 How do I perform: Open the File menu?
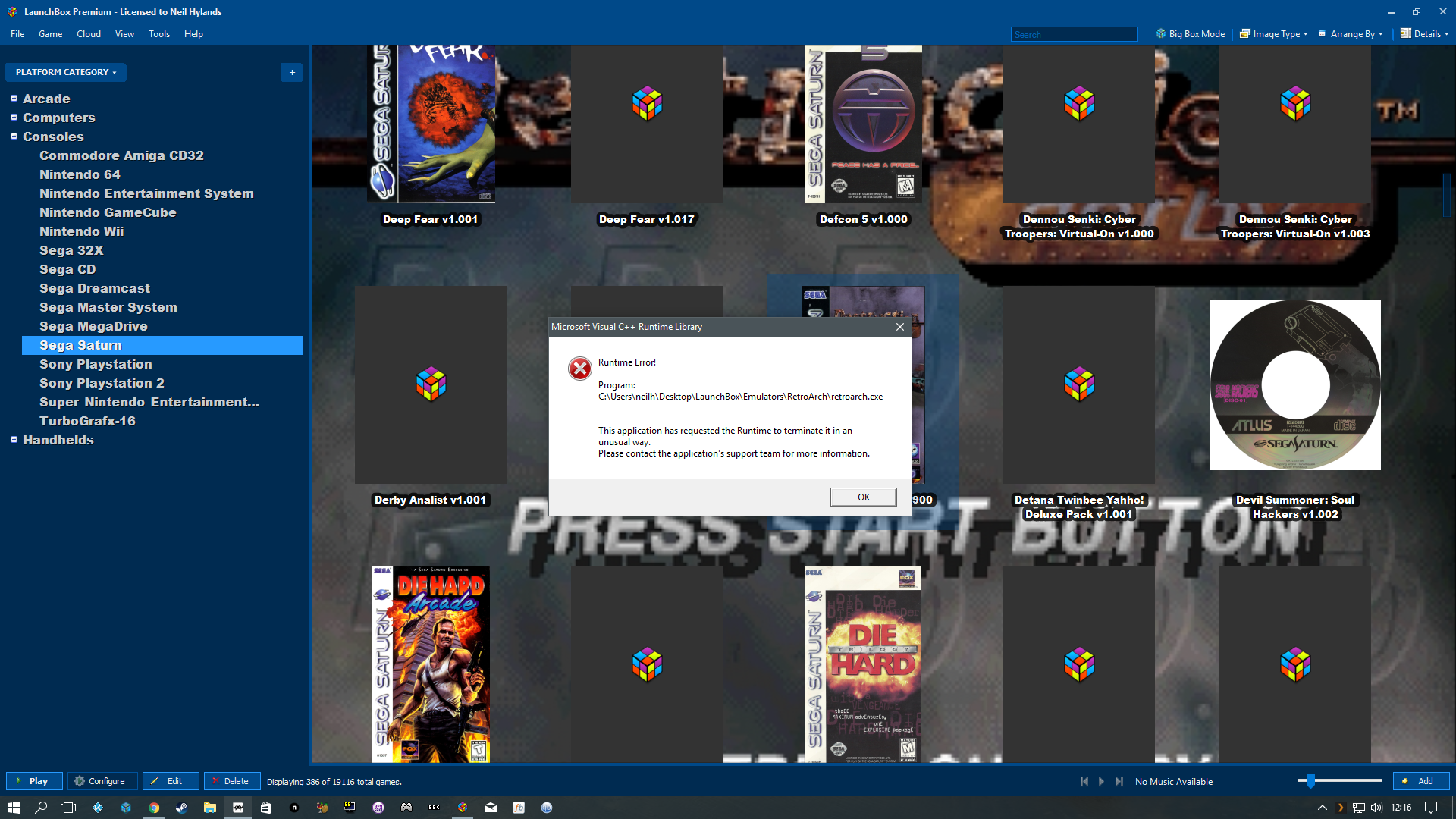pyautogui.click(x=17, y=34)
